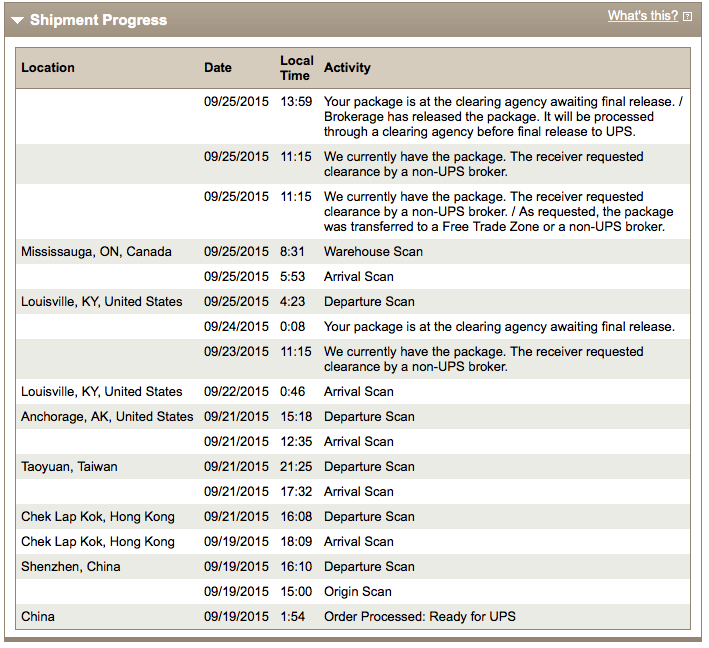Image resolution: width=709 pixels, height=648 pixels.
Task: Click the 15:00 time entry
Action: 296,591
